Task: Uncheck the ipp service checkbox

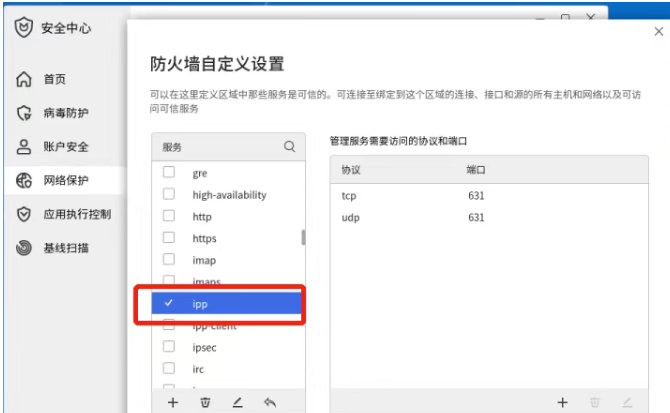Action: [x=169, y=303]
